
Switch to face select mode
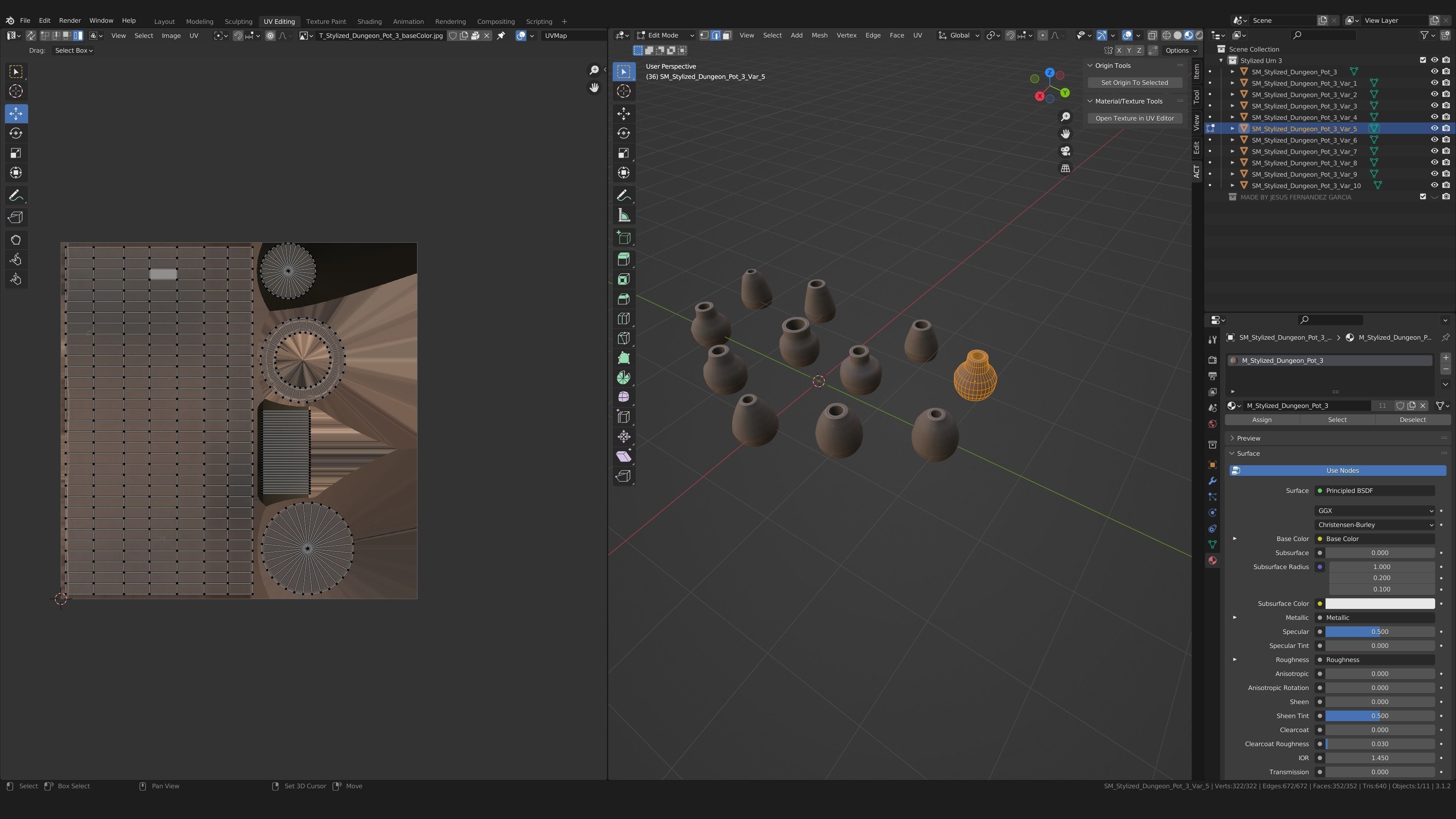point(727,35)
